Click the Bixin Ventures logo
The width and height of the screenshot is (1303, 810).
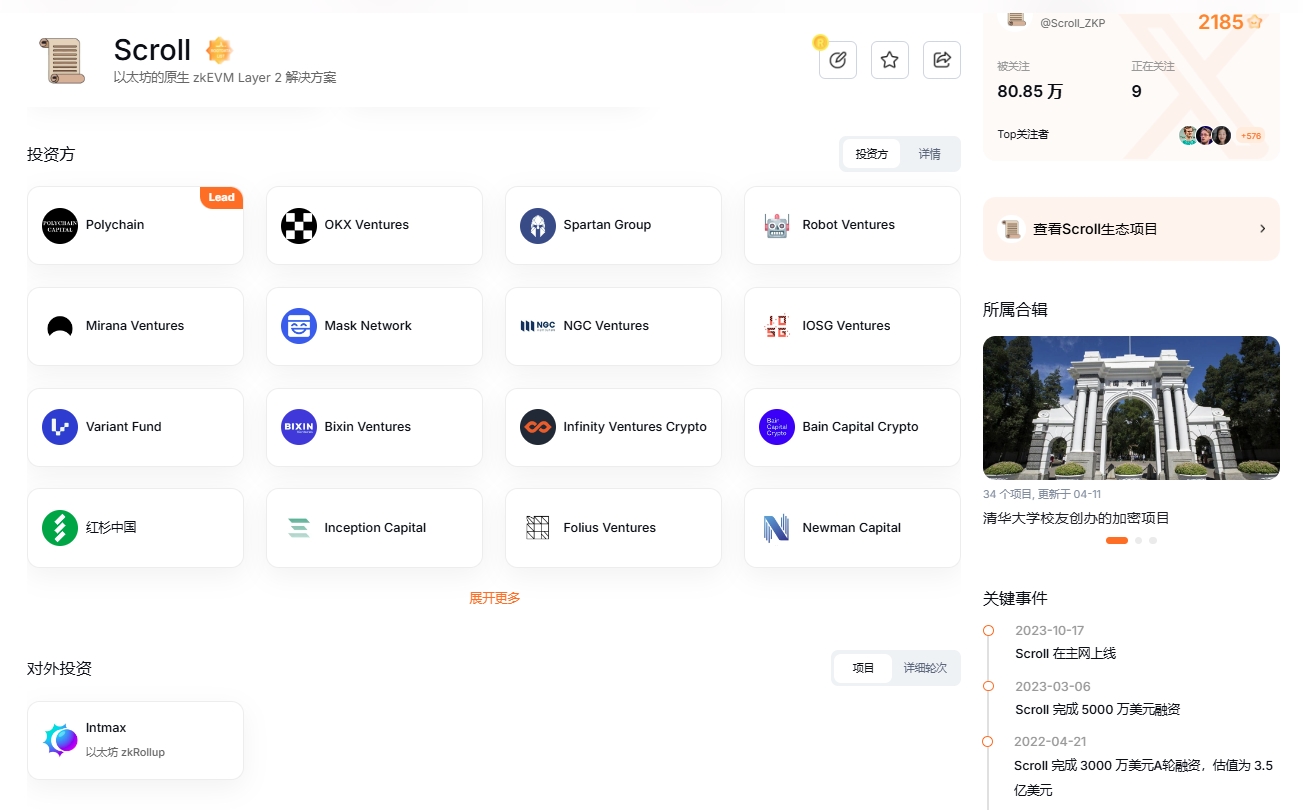[299, 427]
